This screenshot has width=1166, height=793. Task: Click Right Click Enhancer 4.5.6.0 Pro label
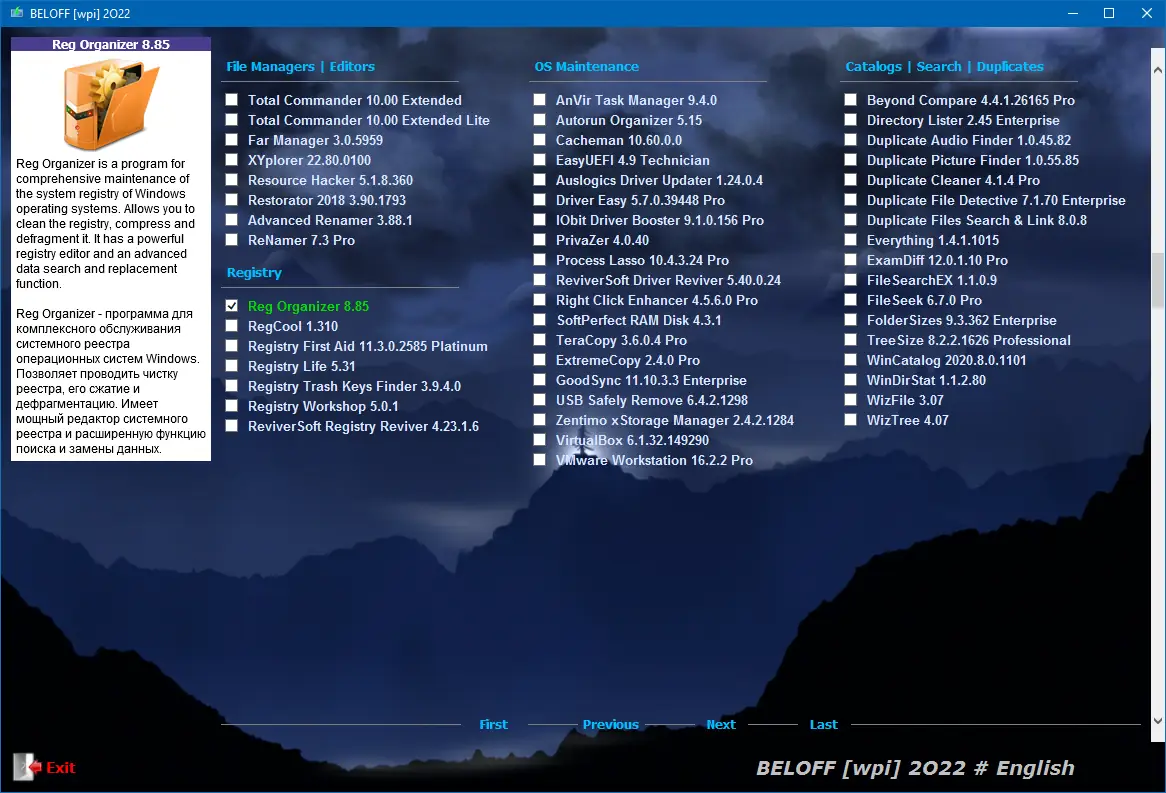tap(657, 301)
